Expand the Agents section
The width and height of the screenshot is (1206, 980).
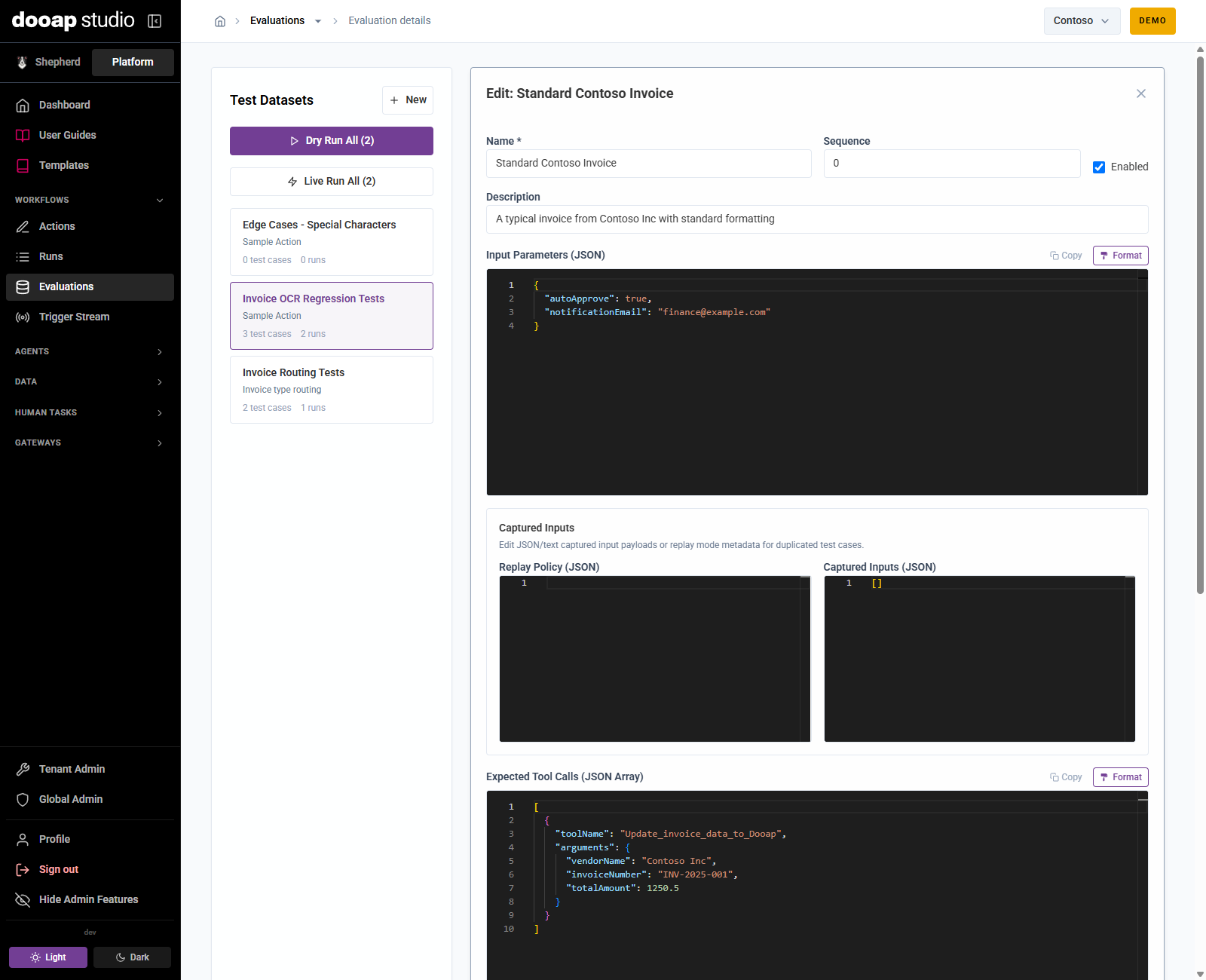[x=90, y=351]
